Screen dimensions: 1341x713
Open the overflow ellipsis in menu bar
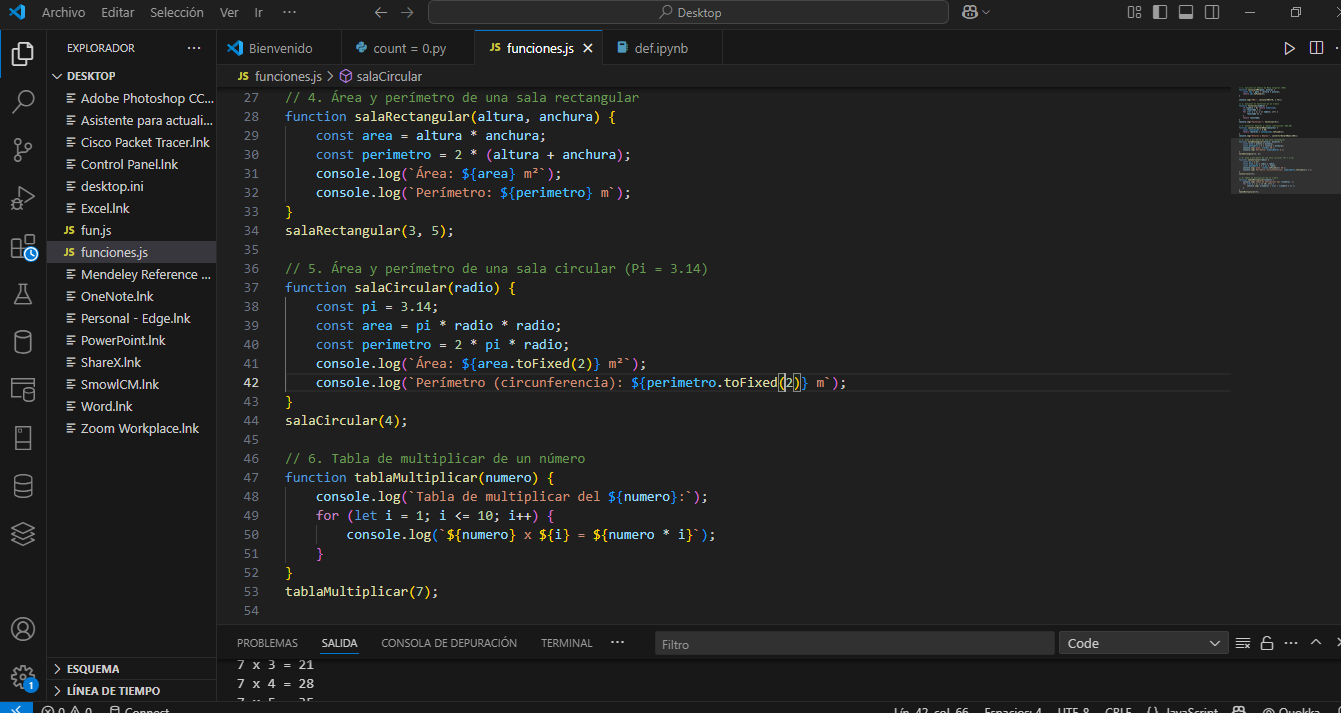pos(290,12)
